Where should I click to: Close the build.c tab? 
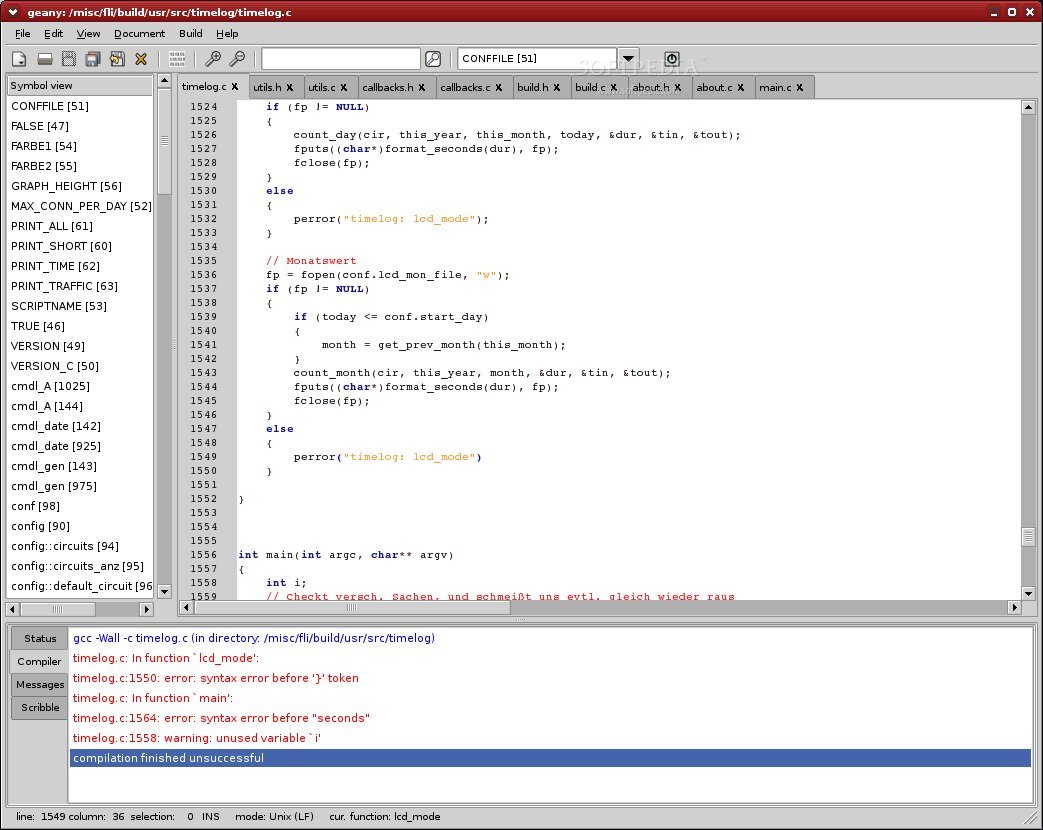[x=614, y=87]
